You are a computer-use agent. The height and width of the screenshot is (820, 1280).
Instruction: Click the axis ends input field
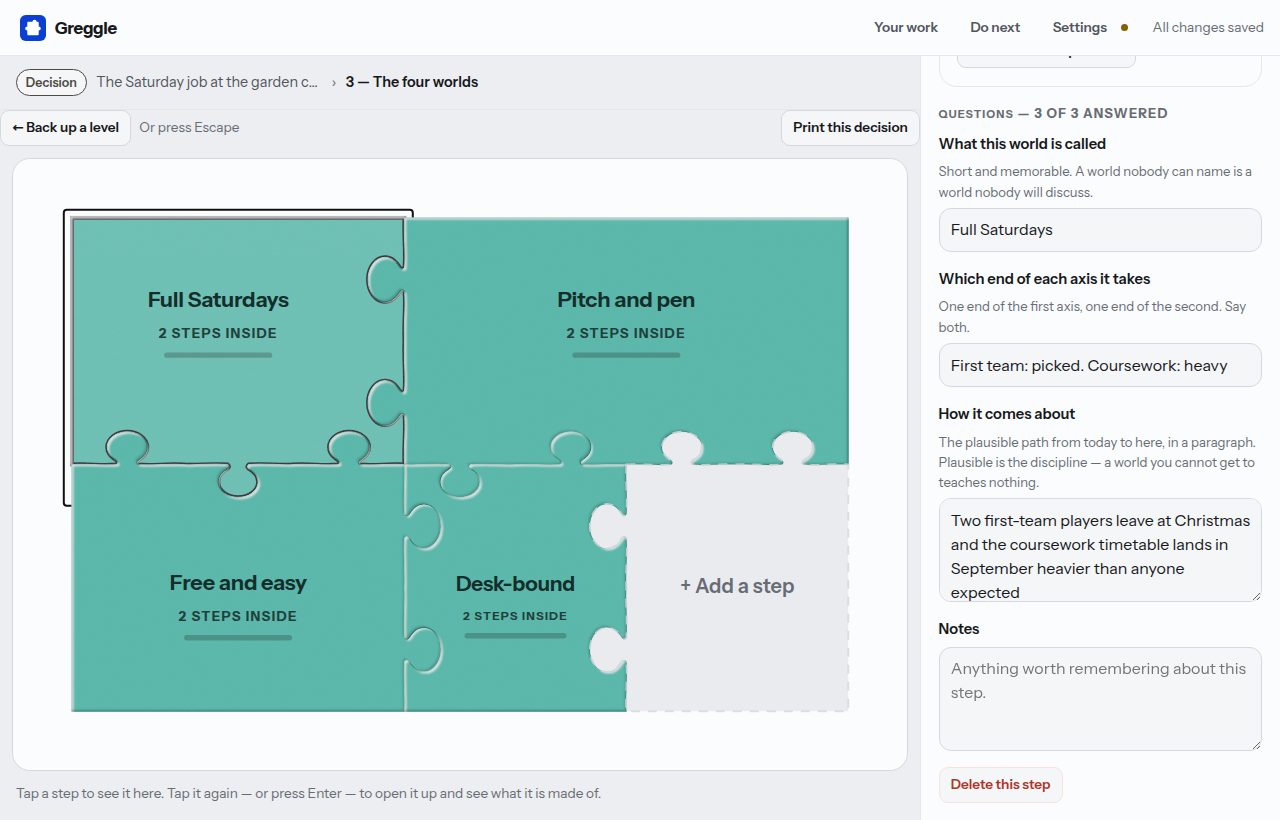click(x=1100, y=365)
